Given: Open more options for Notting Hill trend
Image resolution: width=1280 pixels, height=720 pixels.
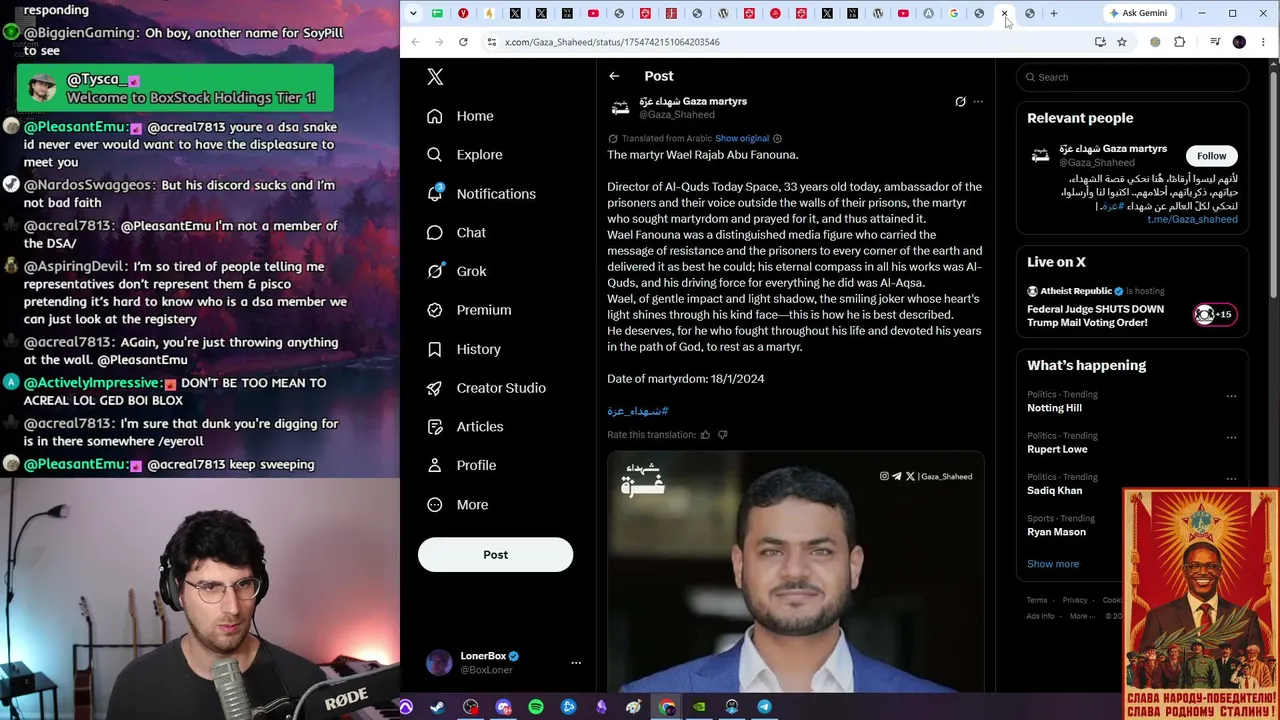Looking at the screenshot, I should click(x=1231, y=396).
